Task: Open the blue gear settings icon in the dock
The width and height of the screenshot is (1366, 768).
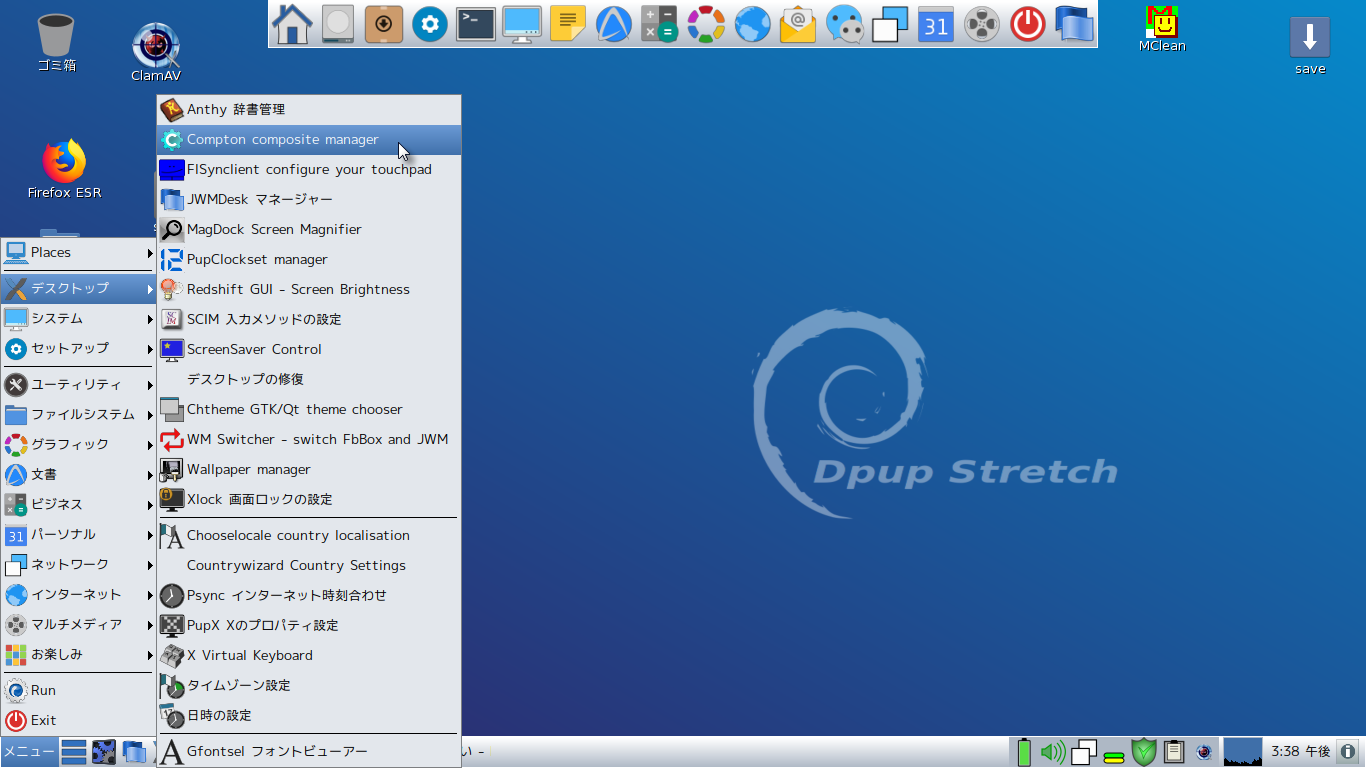Action: tap(430, 24)
